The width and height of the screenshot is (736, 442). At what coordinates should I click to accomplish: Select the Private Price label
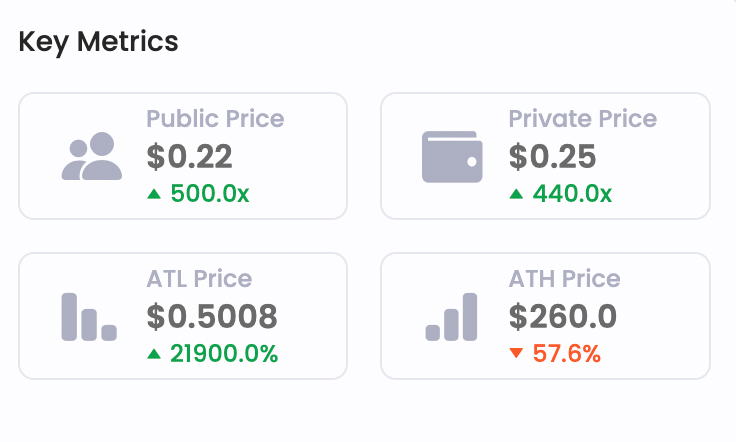click(582, 119)
